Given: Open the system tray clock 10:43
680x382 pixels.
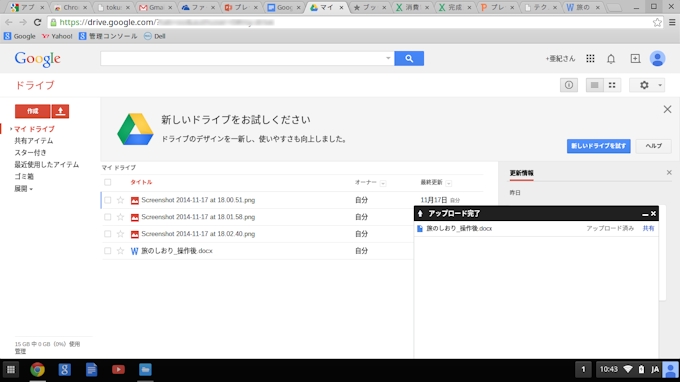Looking at the screenshot, I should point(608,370).
